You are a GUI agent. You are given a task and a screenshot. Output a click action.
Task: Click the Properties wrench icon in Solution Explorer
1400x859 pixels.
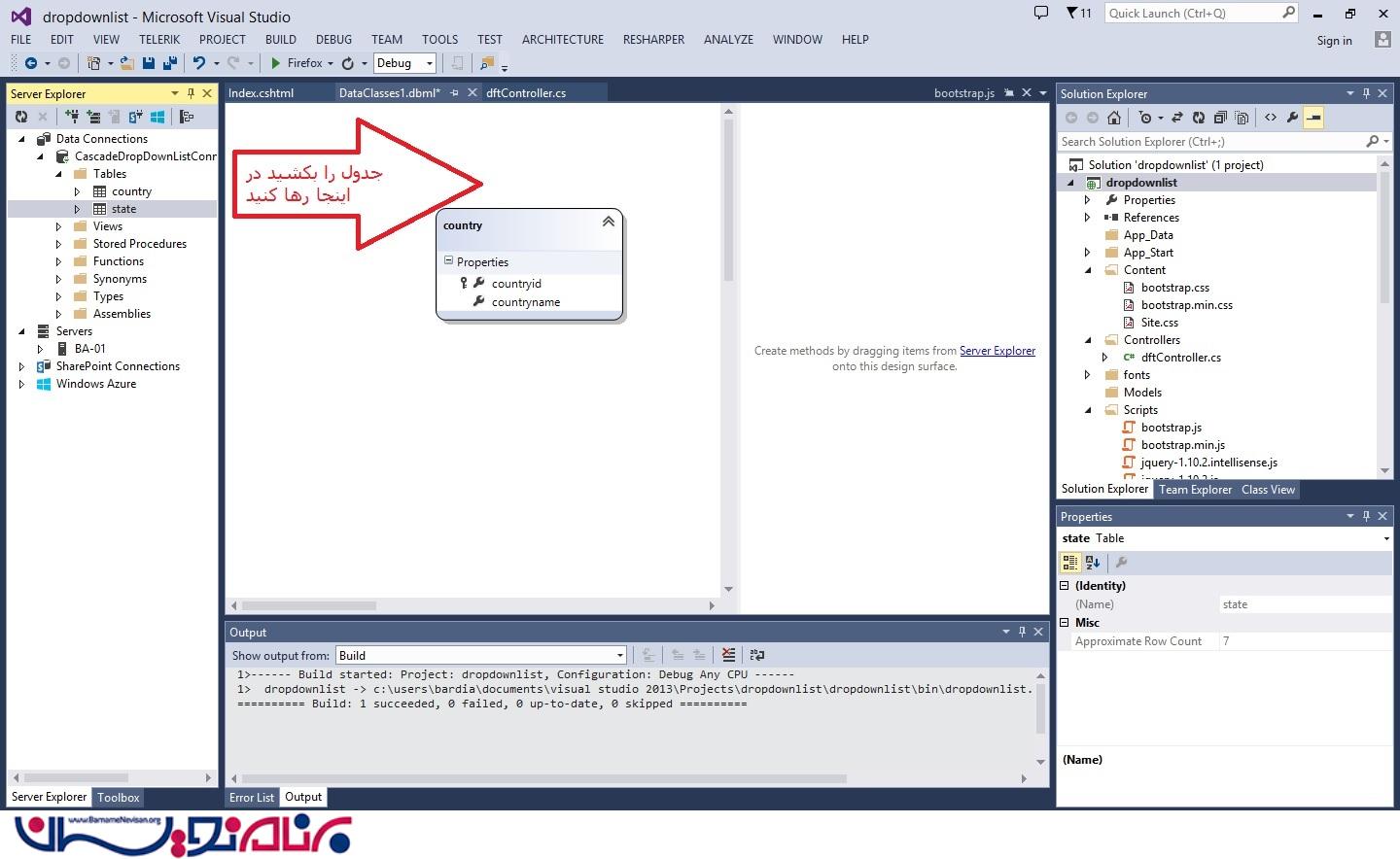tap(1292, 118)
